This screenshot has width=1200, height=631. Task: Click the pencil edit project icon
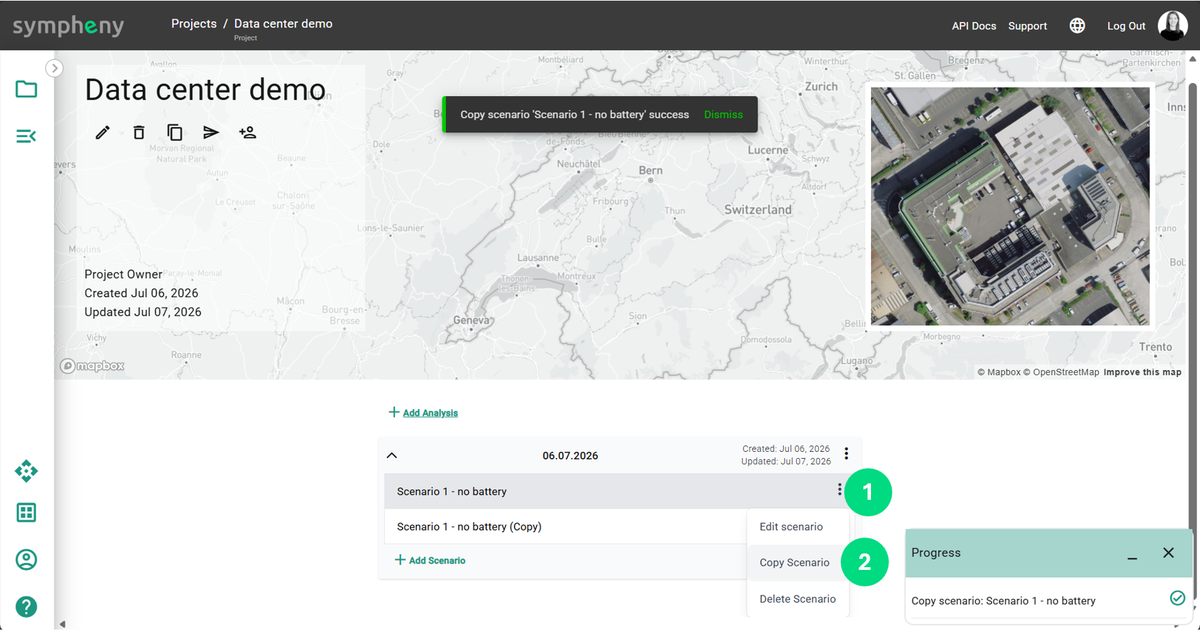click(103, 132)
